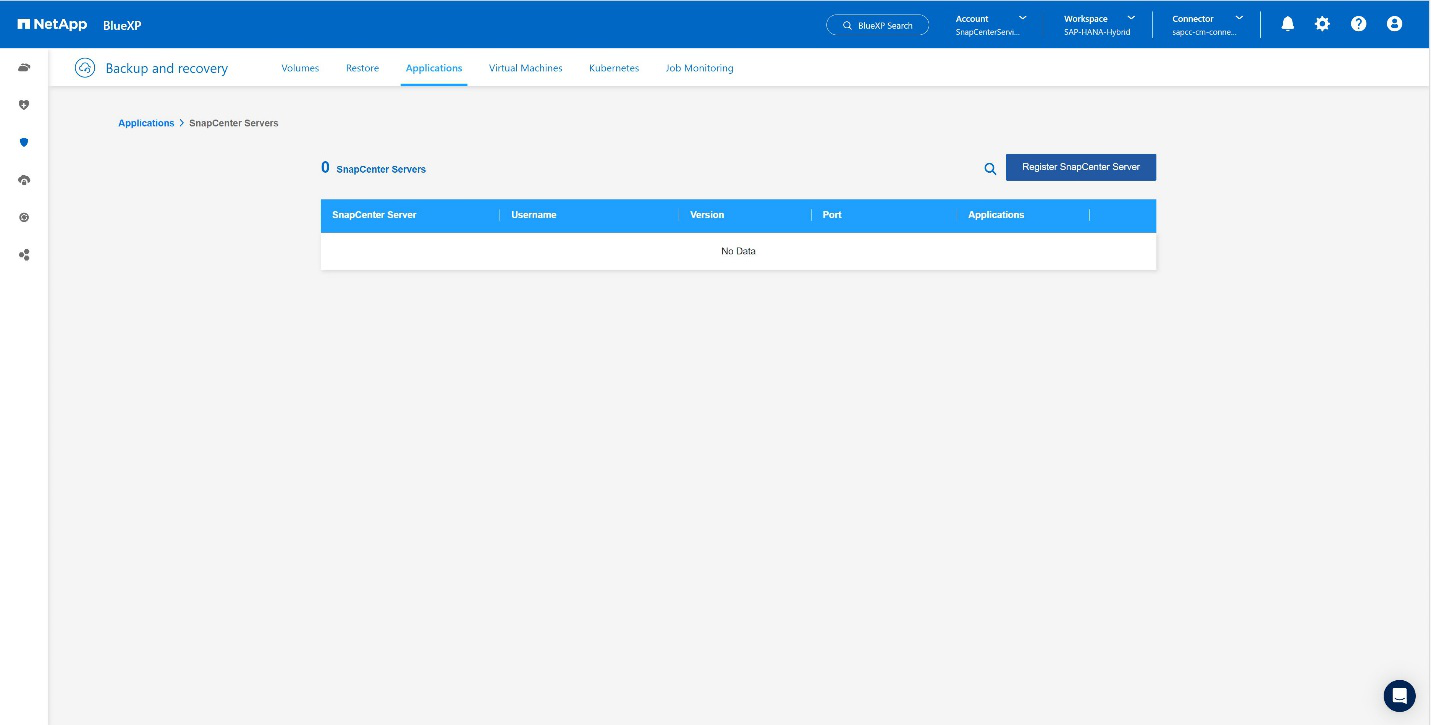Switch to the Volumes tab
The height and width of the screenshot is (725, 1431).
[x=300, y=68]
